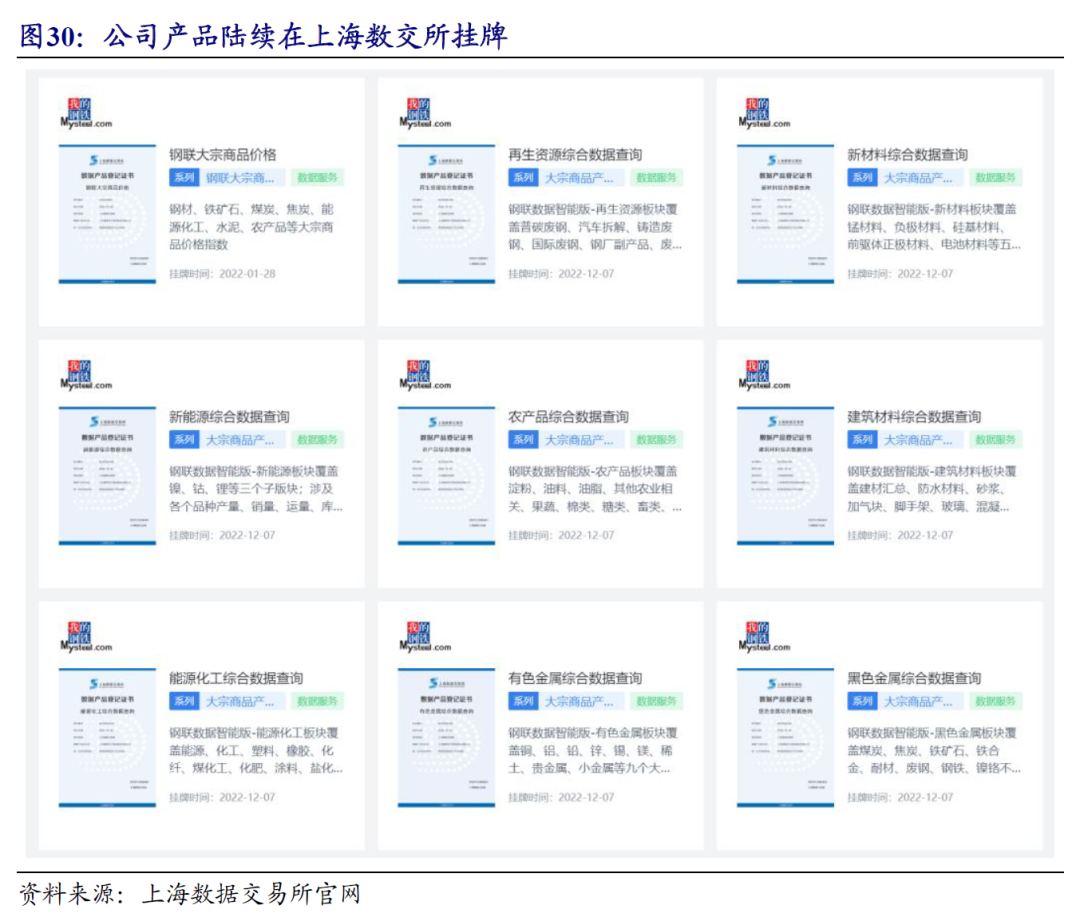The image size is (1080, 921).
Task: Select description starting 钢材、铁矿石、煤炭
Action: tap(251, 227)
